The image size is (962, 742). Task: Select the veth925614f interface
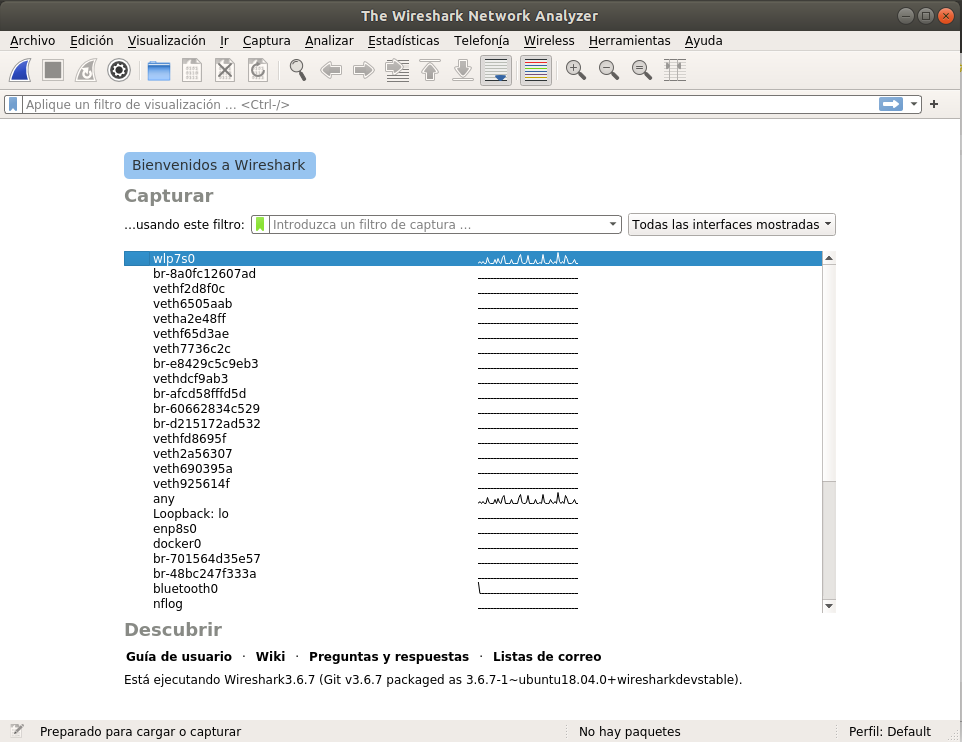point(472,484)
